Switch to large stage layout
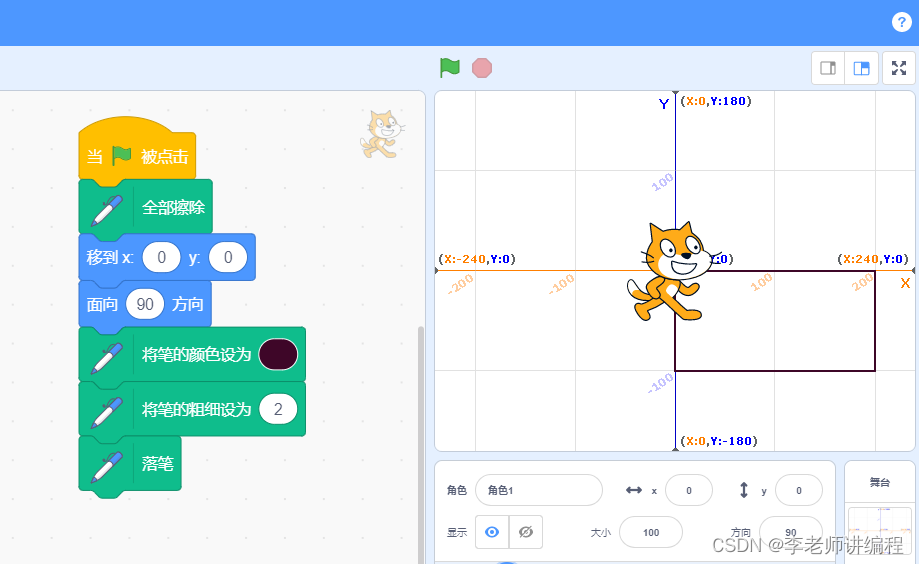Screen dimensions: 919x564 pos(862,68)
